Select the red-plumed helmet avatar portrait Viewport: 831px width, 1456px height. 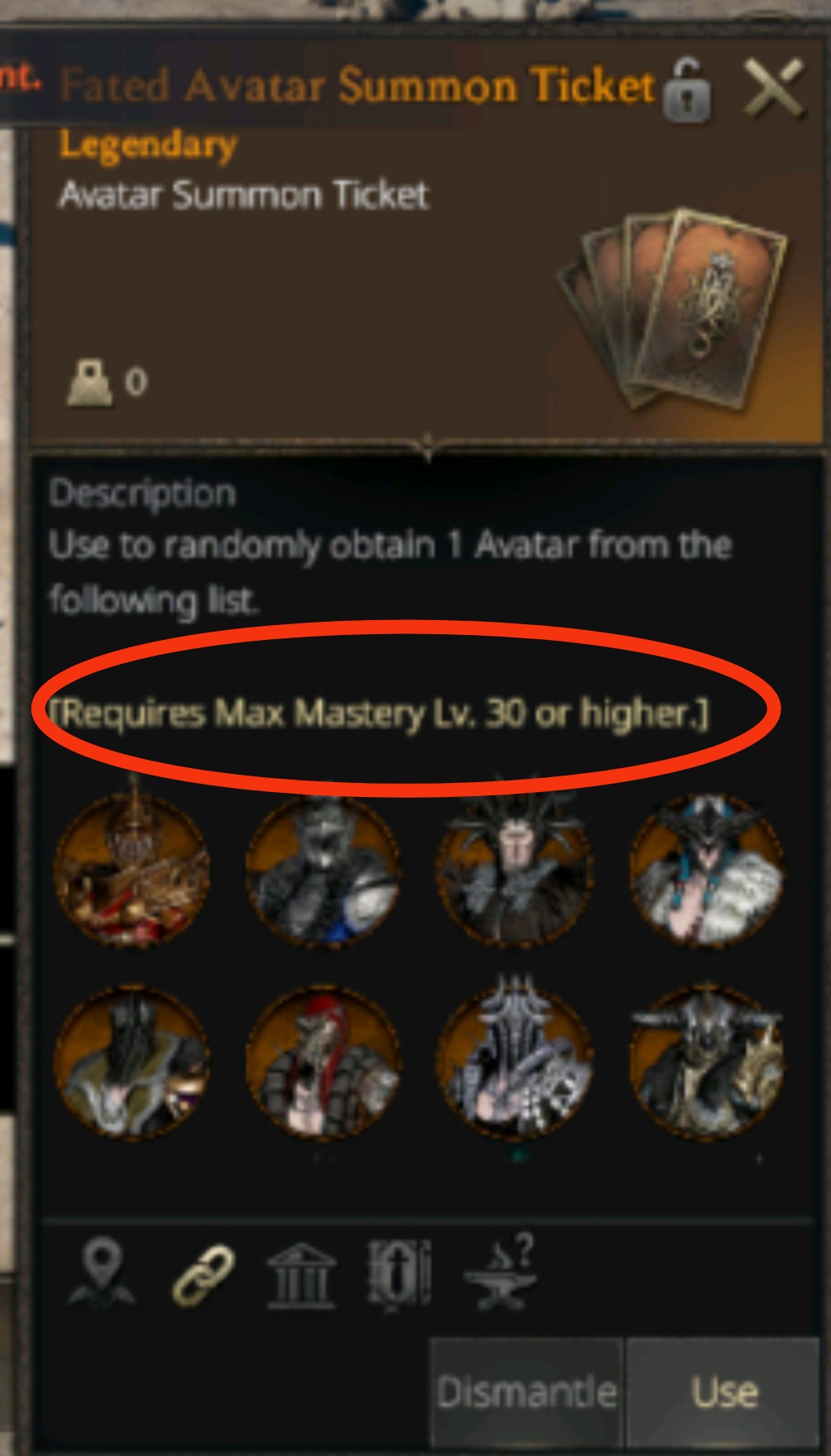tap(323, 1061)
